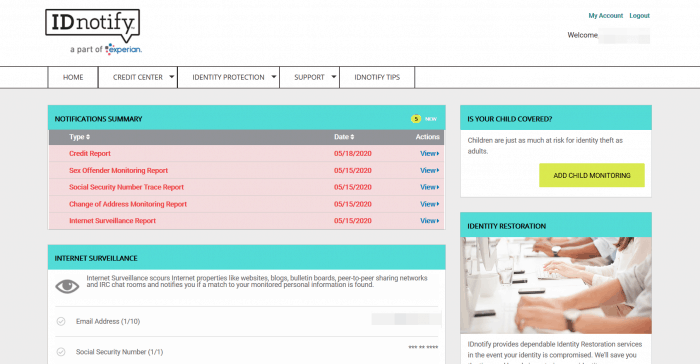Open the Identity Protection menu

click(x=229, y=77)
